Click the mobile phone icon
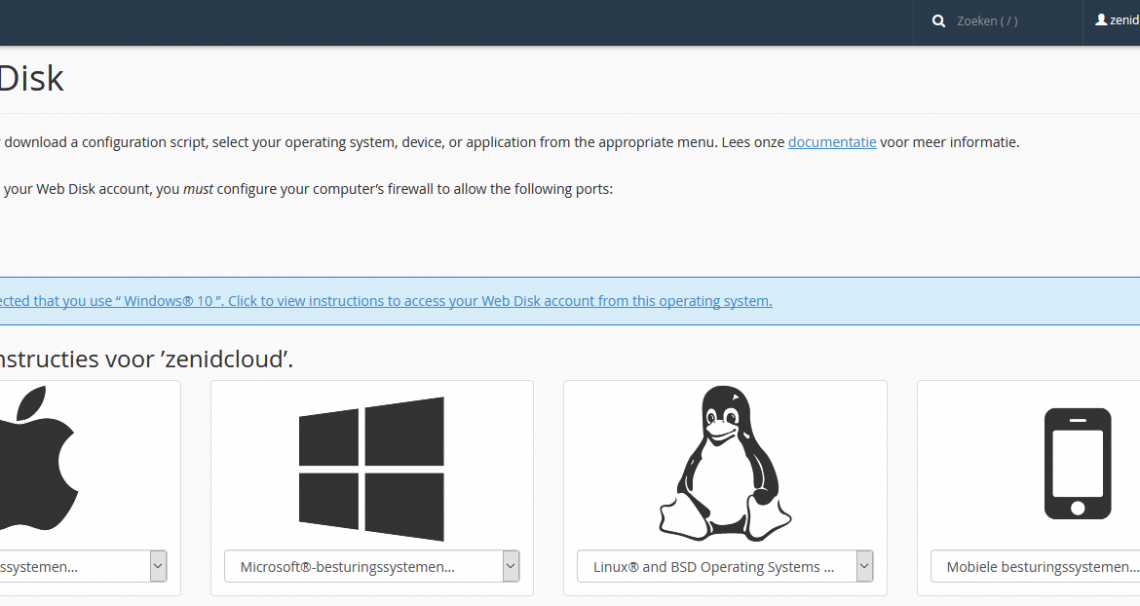Viewport: 1140px width, 606px height. pos(1077,464)
